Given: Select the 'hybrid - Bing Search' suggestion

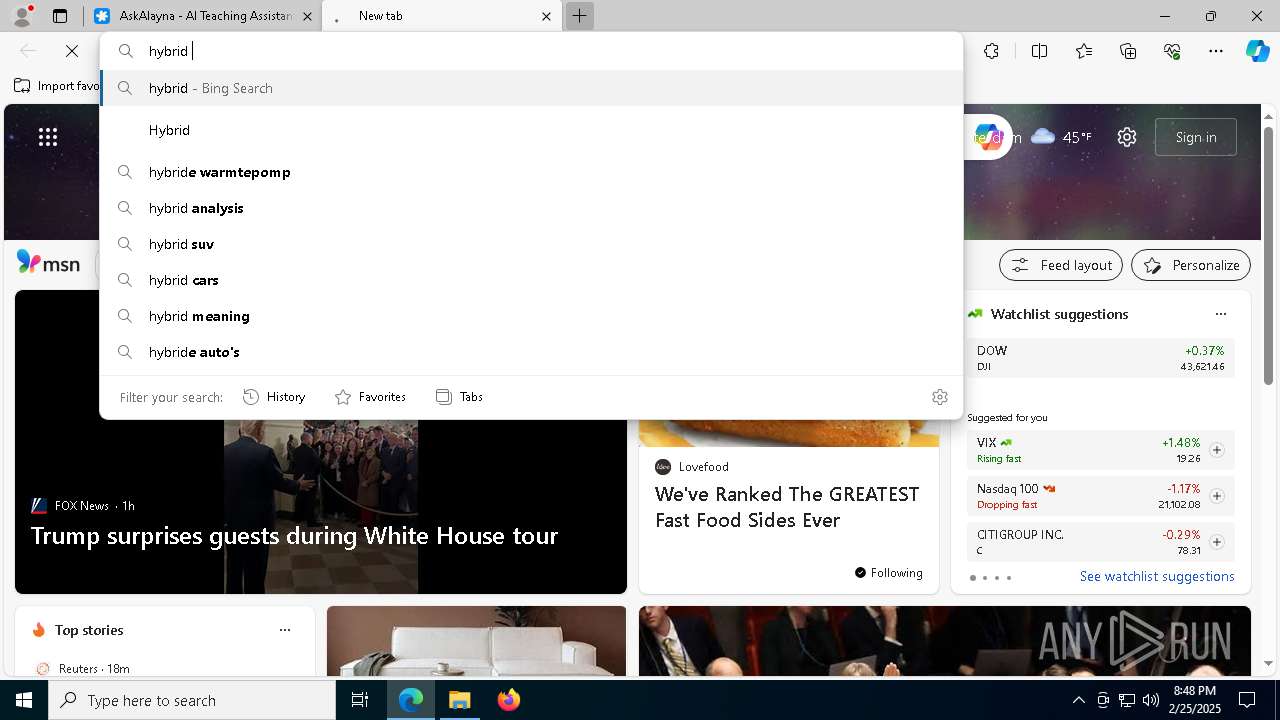Looking at the screenshot, I should [x=531, y=88].
